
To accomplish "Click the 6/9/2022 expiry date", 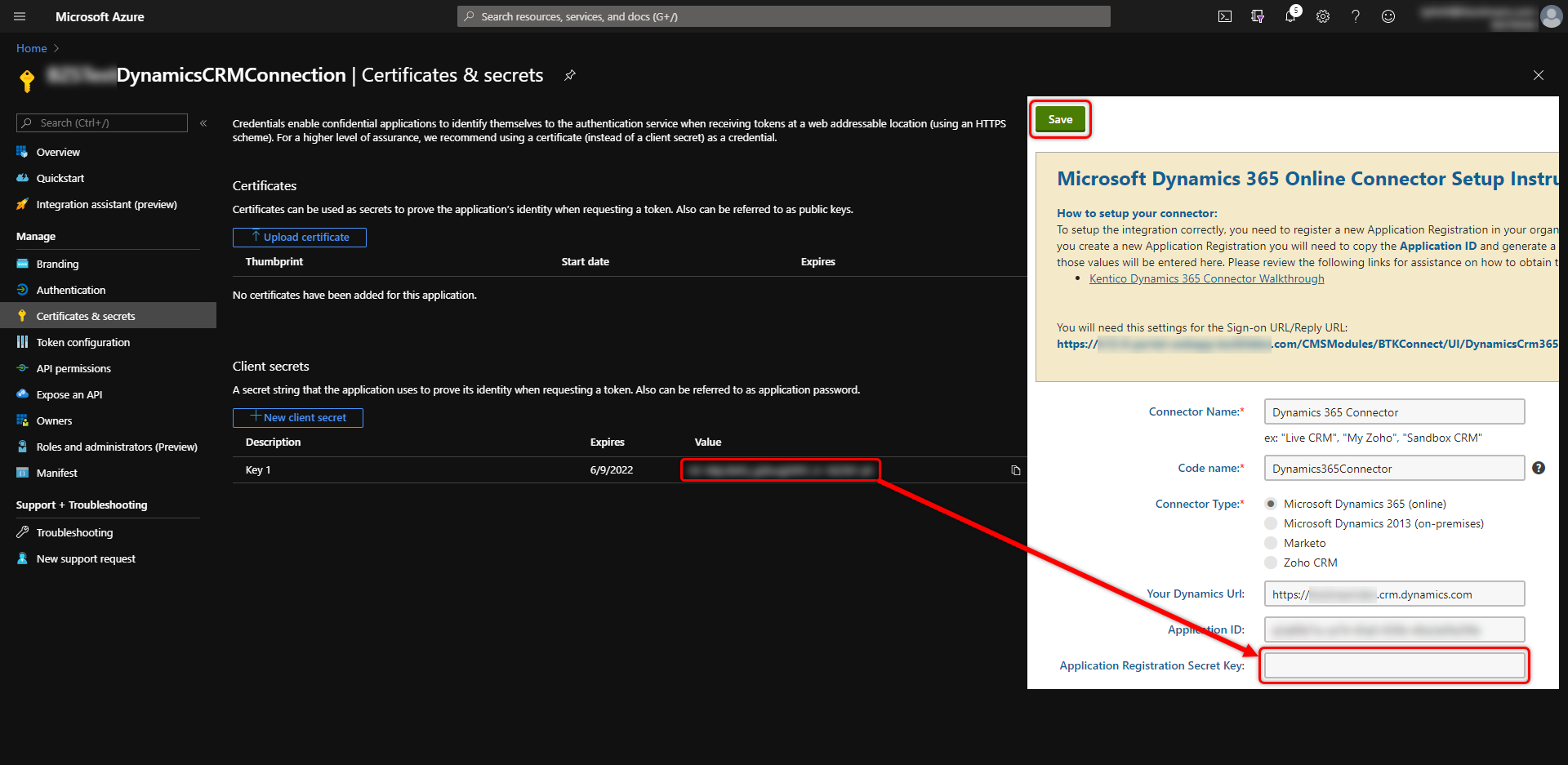I will coord(612,470).
